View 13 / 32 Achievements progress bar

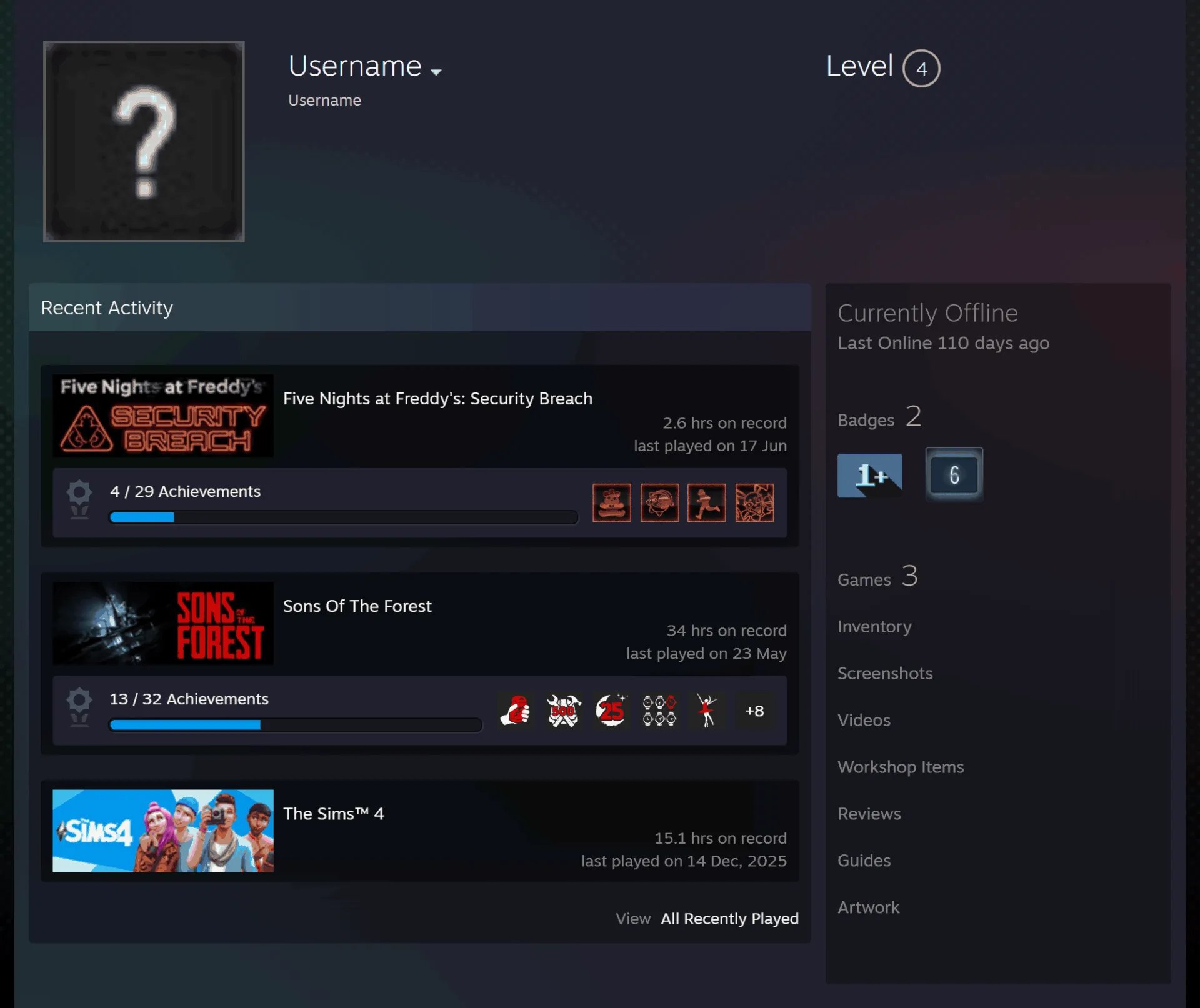click(x=296, y=725)
